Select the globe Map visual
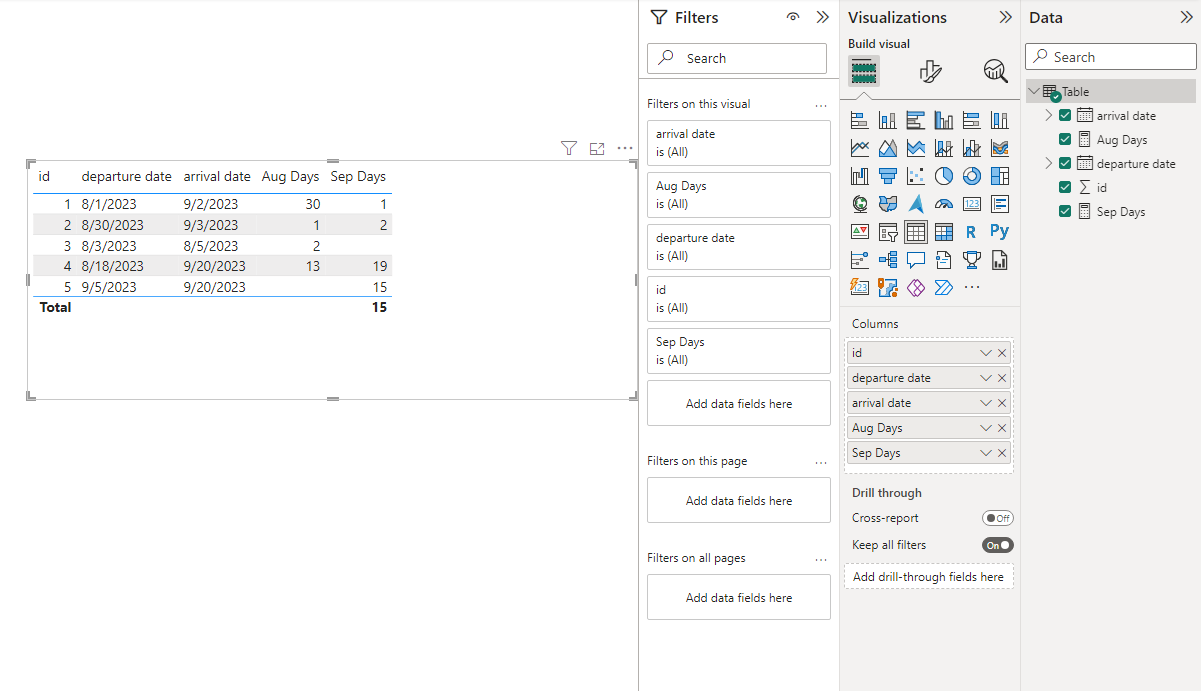Image resolution: width=1201 pixels, height=691 pixels. tap(859, 204)
